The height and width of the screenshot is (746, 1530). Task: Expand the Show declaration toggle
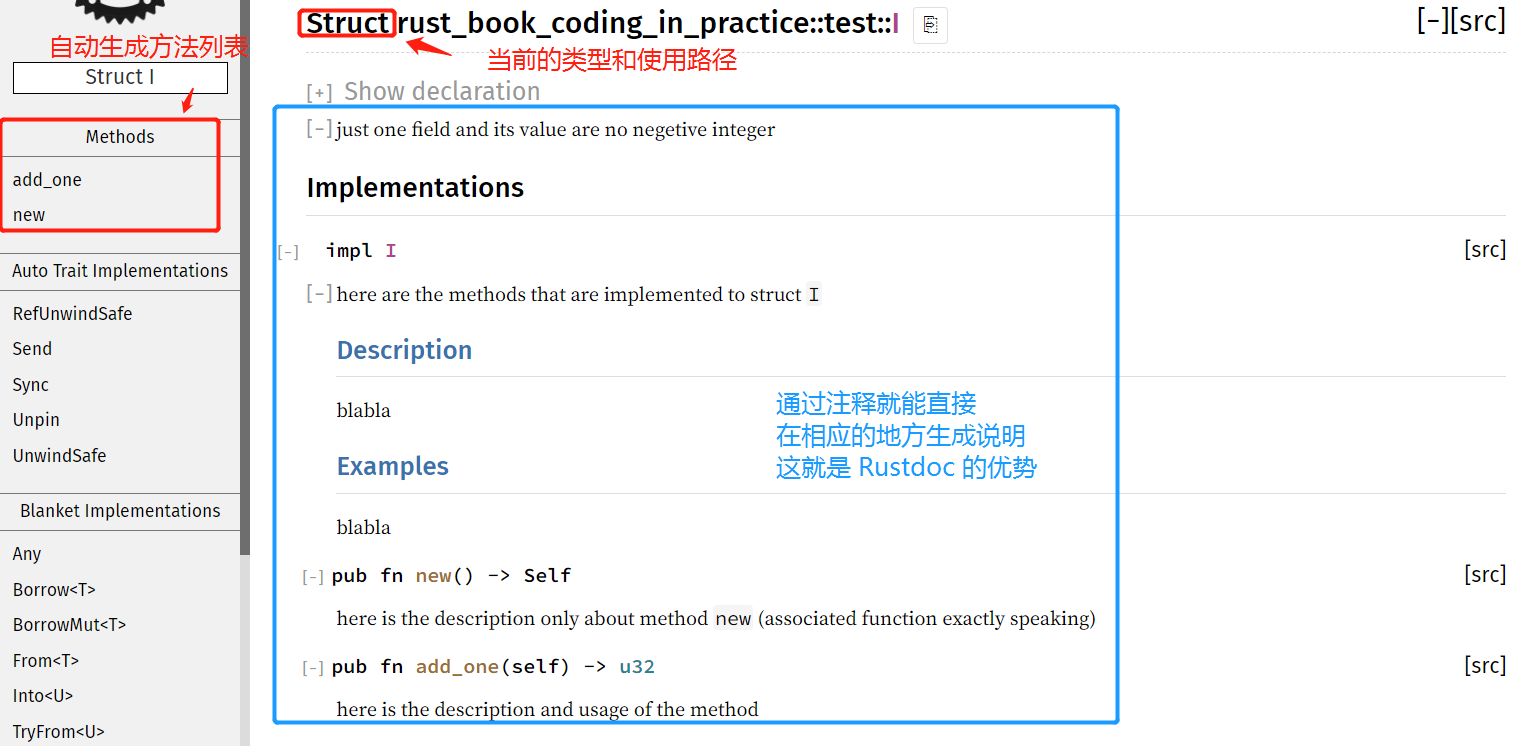tap(319, 93)
